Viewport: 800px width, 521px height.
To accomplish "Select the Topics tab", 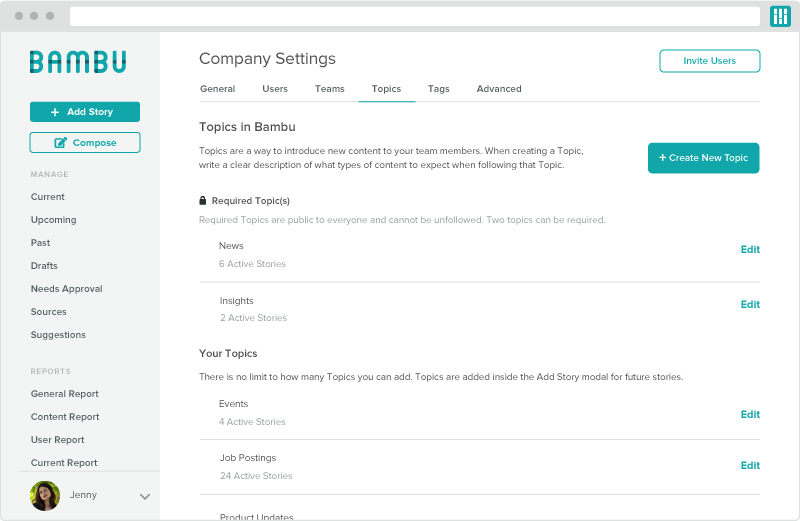I will (x=386, y=89).
